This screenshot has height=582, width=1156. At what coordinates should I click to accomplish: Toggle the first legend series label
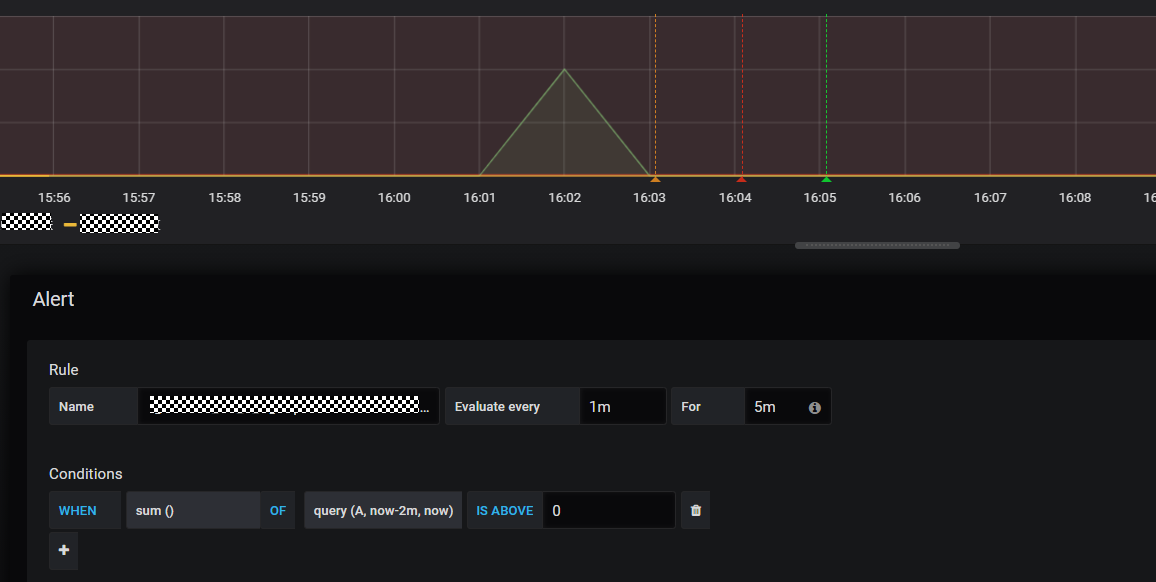[x=27, y=221]
